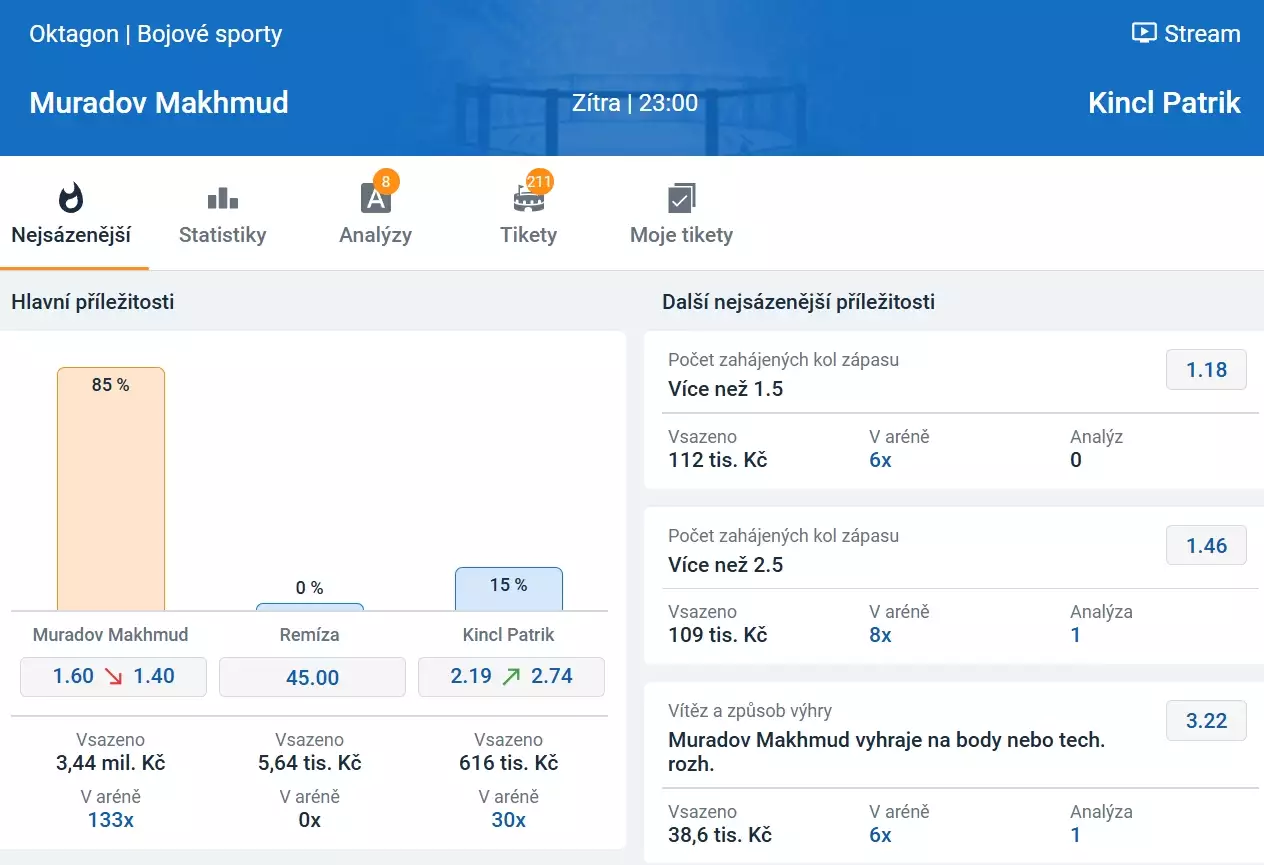
Task: Click the Tikety arena icon
Action: pos(528,198)
